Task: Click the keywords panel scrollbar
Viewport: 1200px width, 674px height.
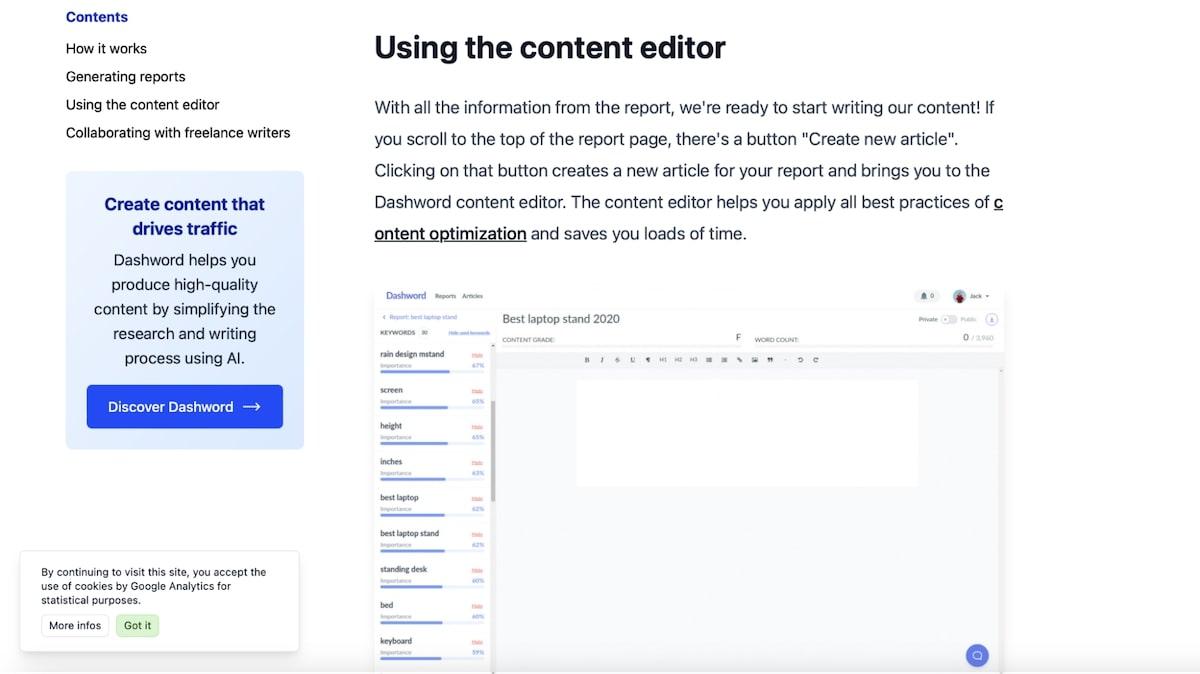Action: [x=493, y=450]
